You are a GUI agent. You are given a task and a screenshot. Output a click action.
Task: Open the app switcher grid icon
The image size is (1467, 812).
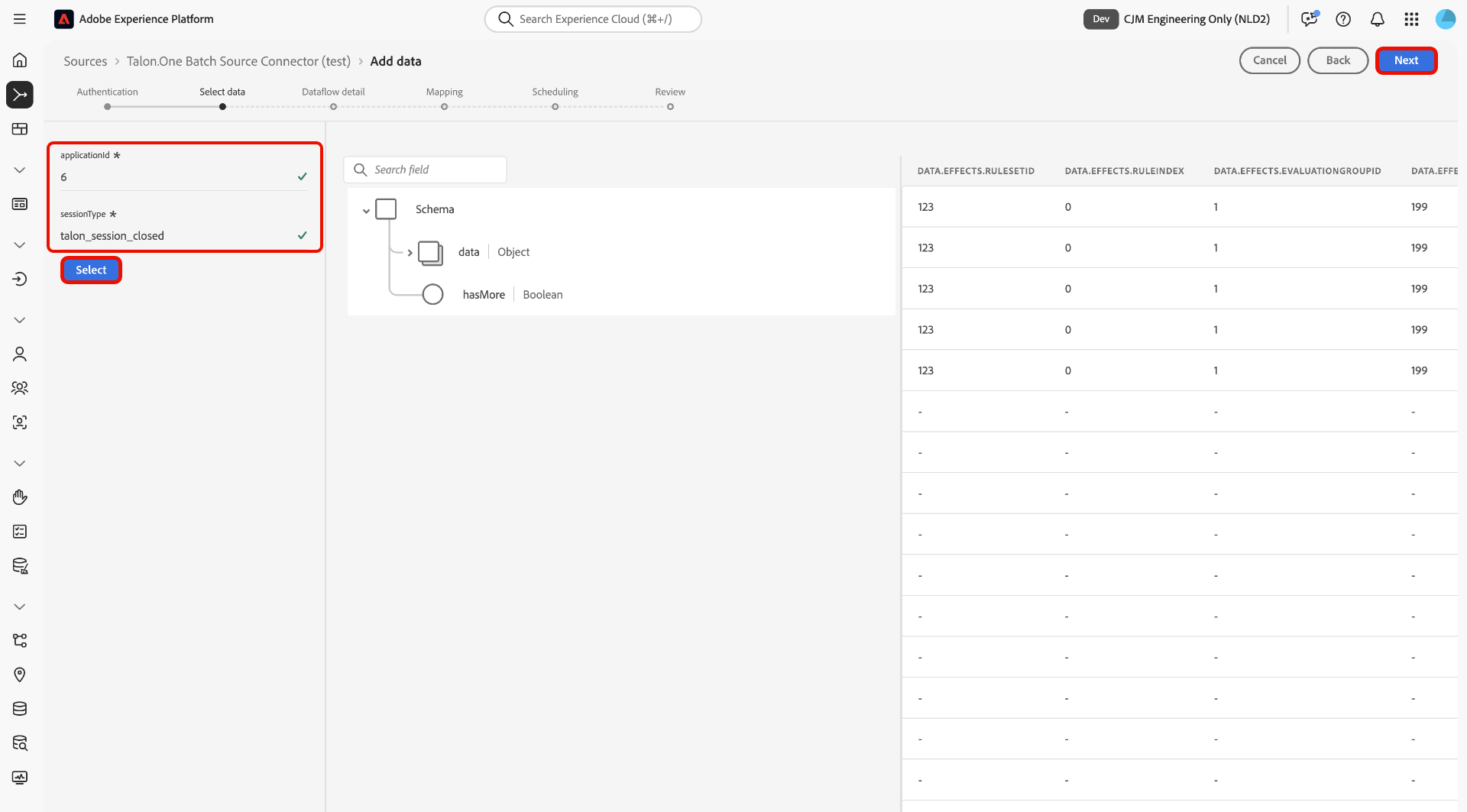pos(1411,19)
